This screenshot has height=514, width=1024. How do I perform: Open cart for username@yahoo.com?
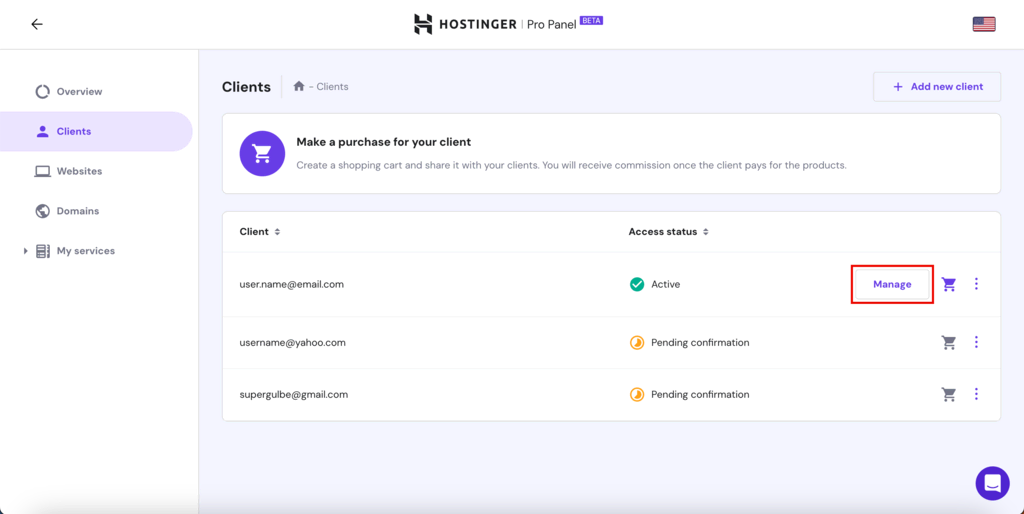[x=949, y=343]
